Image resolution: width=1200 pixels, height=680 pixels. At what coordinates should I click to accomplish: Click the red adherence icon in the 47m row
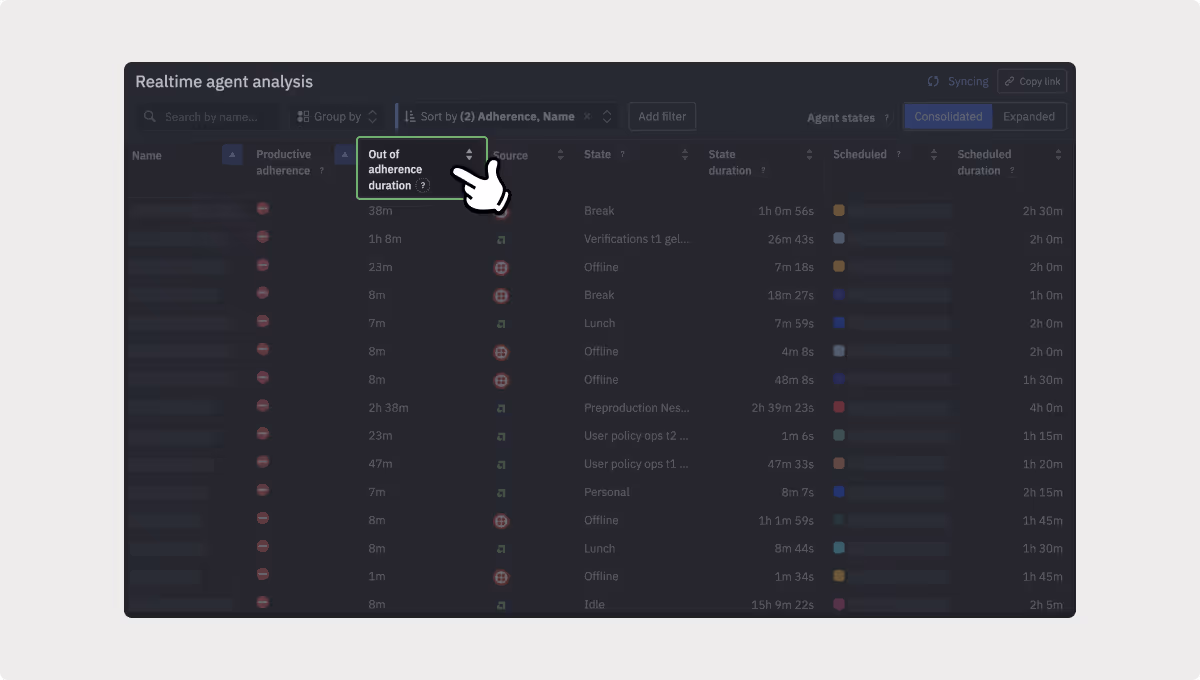tap(262, 462)
